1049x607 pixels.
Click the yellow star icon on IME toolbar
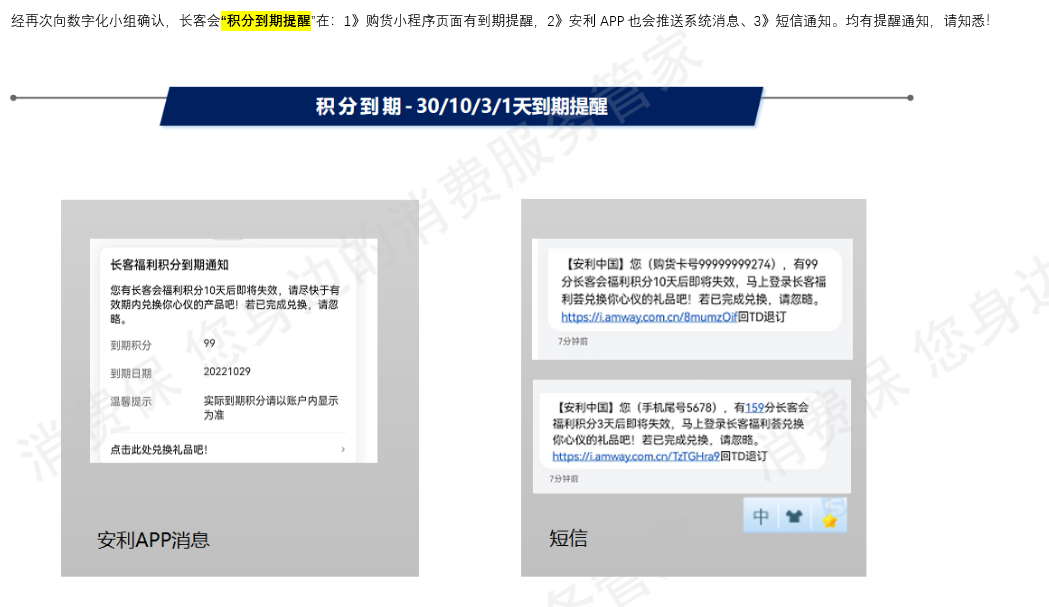[x=830, y=521]
